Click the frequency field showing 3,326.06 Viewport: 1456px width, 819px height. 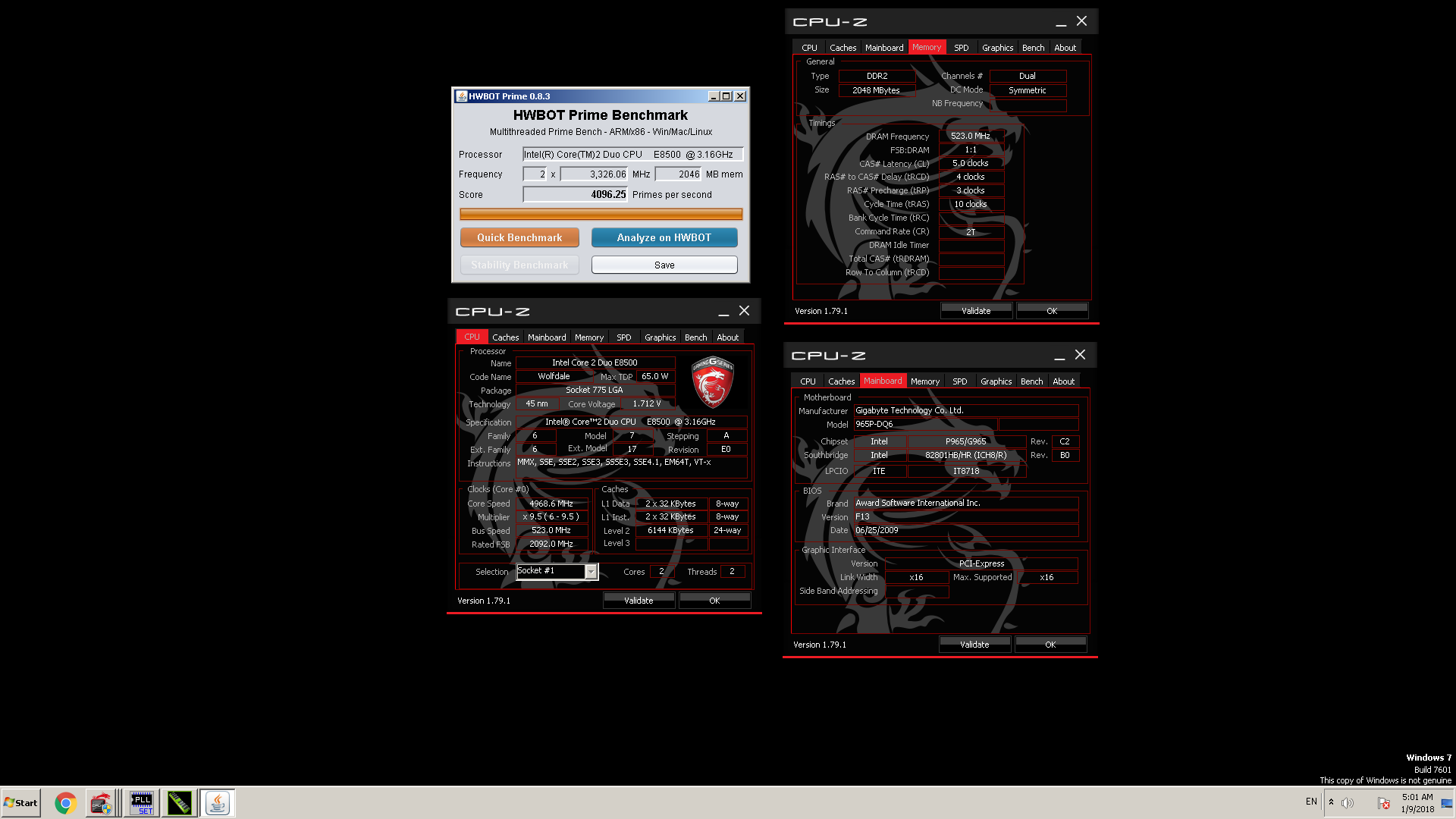tap(594, 174)
